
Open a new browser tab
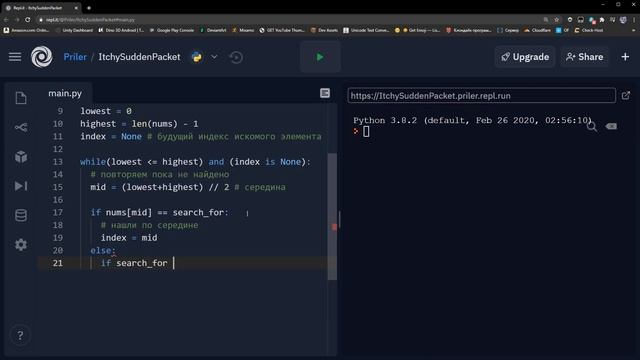89,8
